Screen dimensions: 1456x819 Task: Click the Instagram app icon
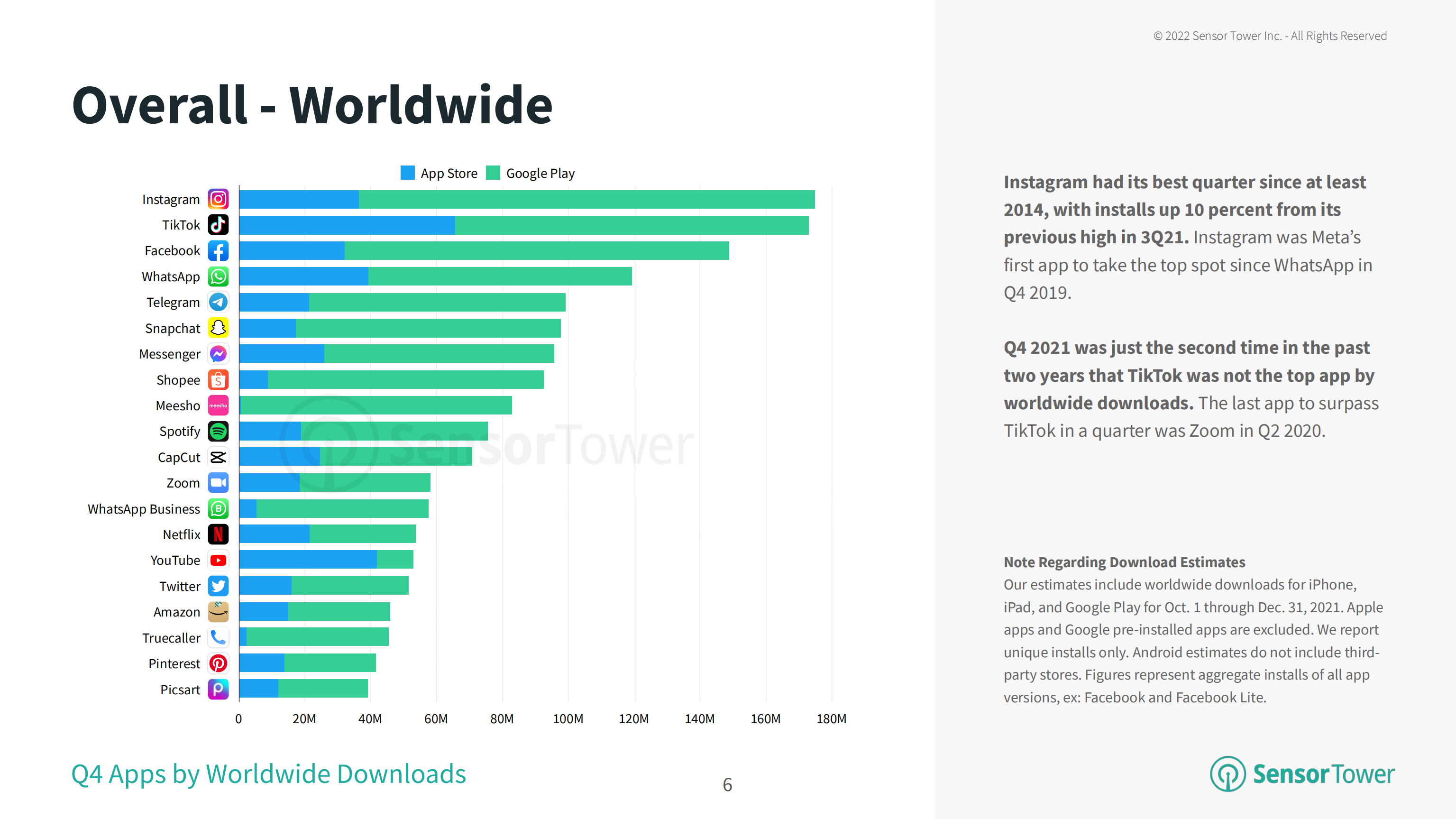pos(218,199)
